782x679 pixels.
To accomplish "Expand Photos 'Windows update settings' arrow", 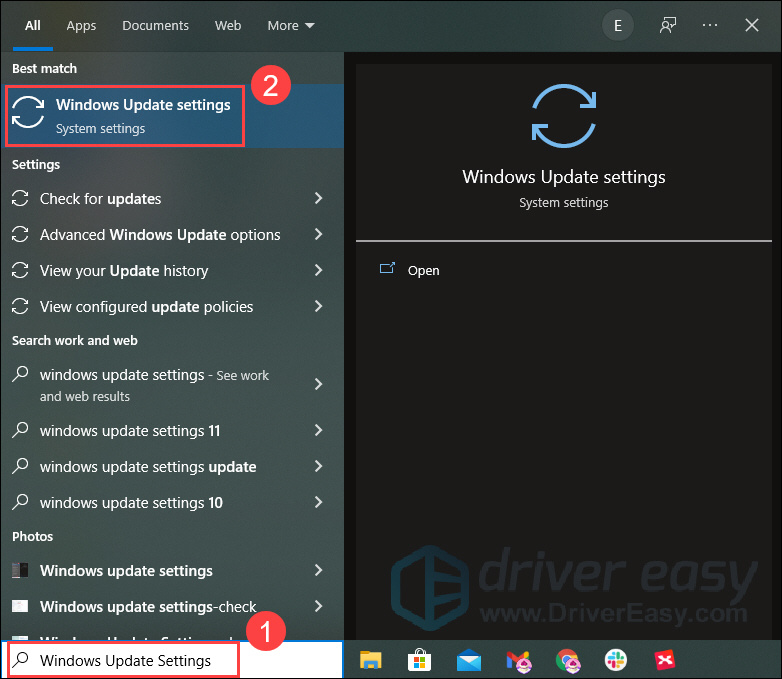I will tap(318, 570).
